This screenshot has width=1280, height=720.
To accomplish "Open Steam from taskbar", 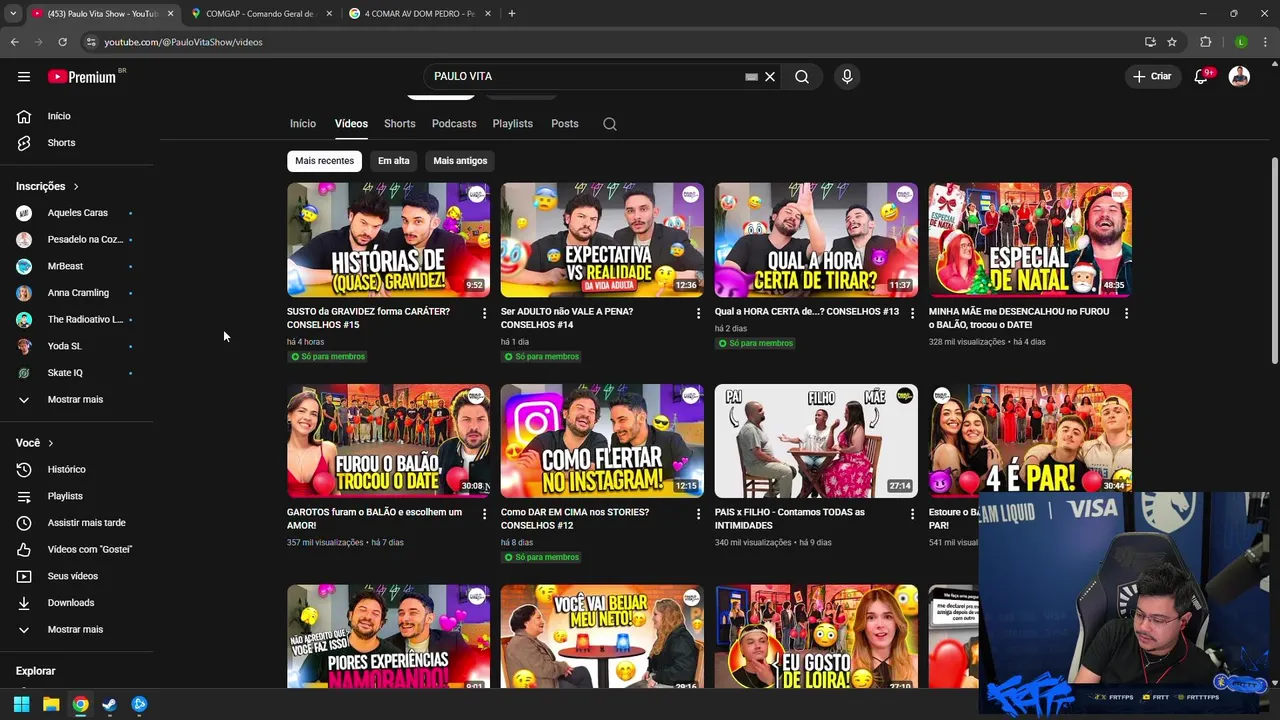I will [x=109, y=704].
